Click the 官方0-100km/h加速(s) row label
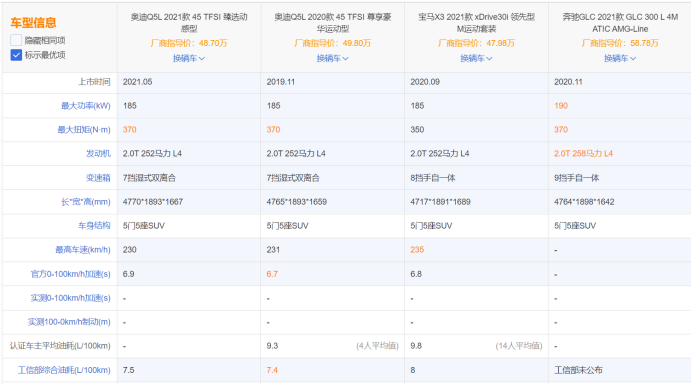This screenshot has width=691, height=385. [71, 274]
